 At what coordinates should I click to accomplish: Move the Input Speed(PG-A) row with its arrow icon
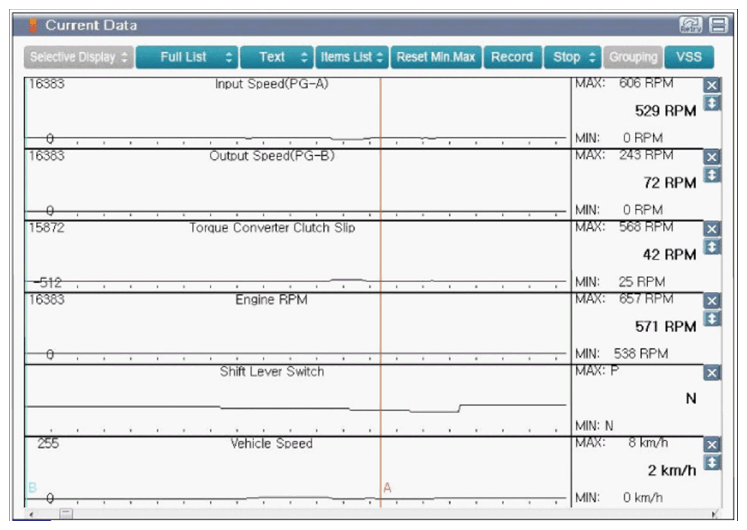click(712, 103)
